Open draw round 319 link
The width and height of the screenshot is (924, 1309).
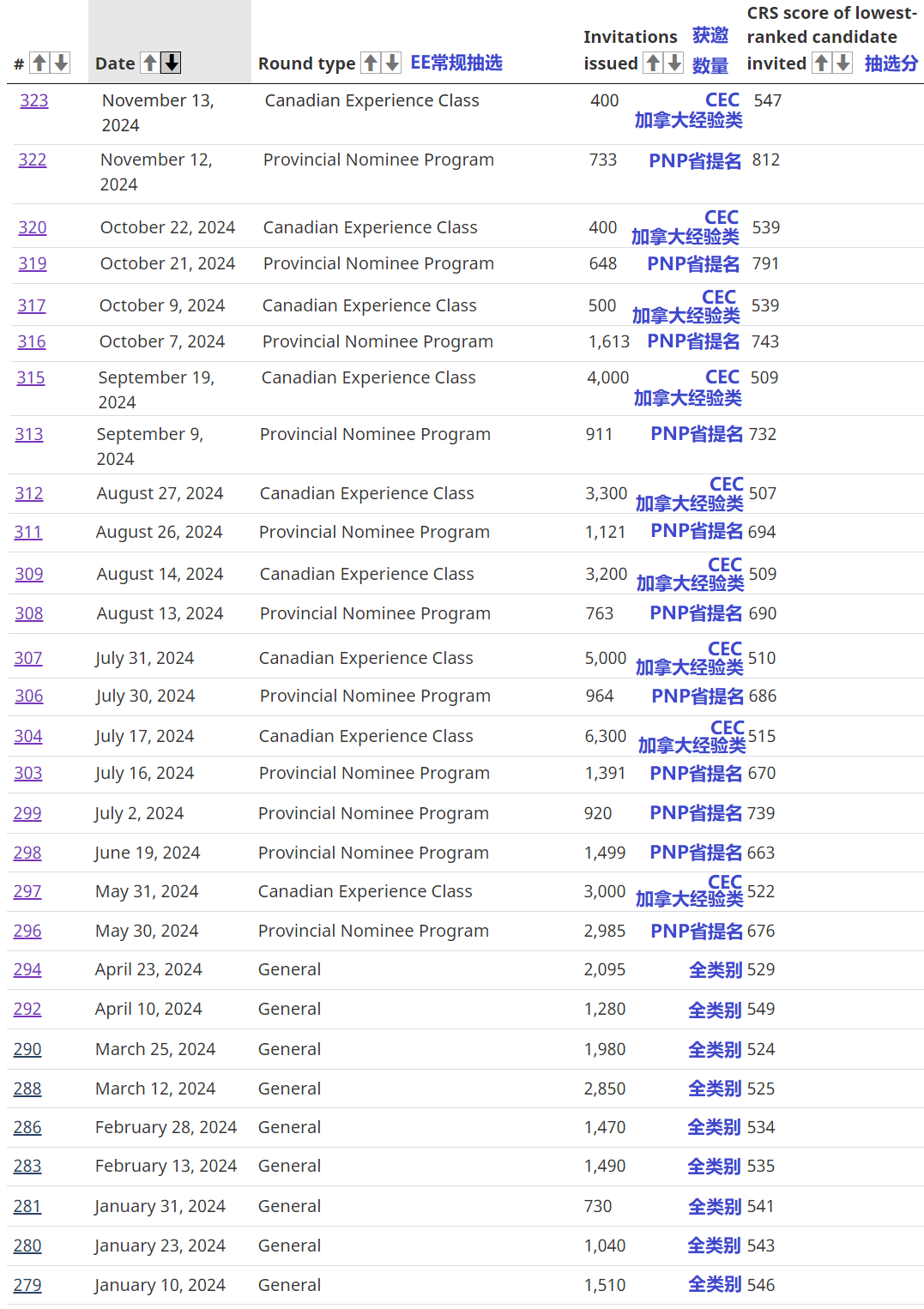[x=33, y=263]
